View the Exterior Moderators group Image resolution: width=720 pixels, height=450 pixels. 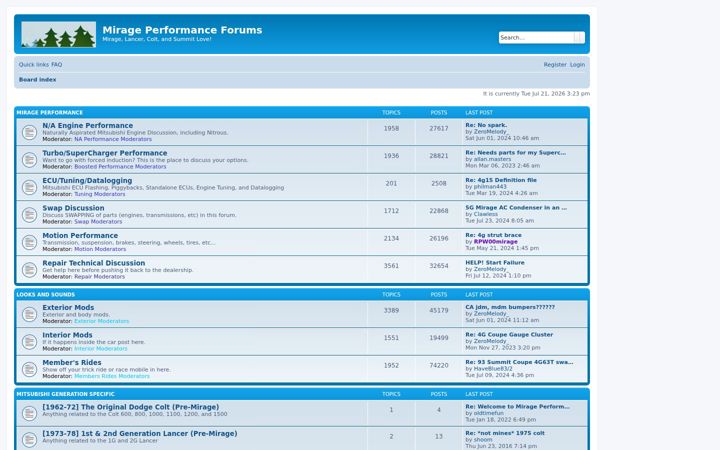click(x=101, y=321)
